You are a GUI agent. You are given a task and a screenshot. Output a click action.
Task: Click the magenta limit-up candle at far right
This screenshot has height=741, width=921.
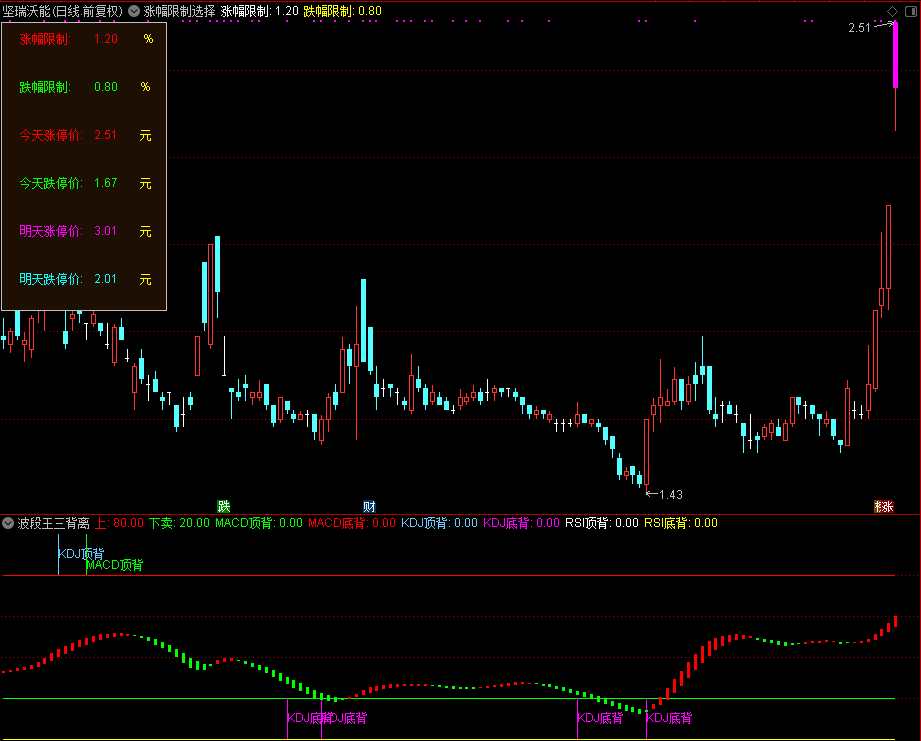click(x=896, y=56)
